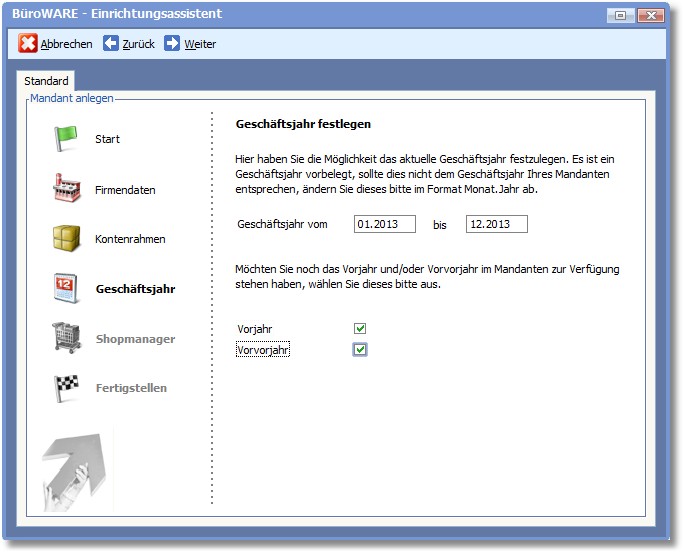
Task: Click the bis field containing 12.2013
Action: (x=497, y=224)
